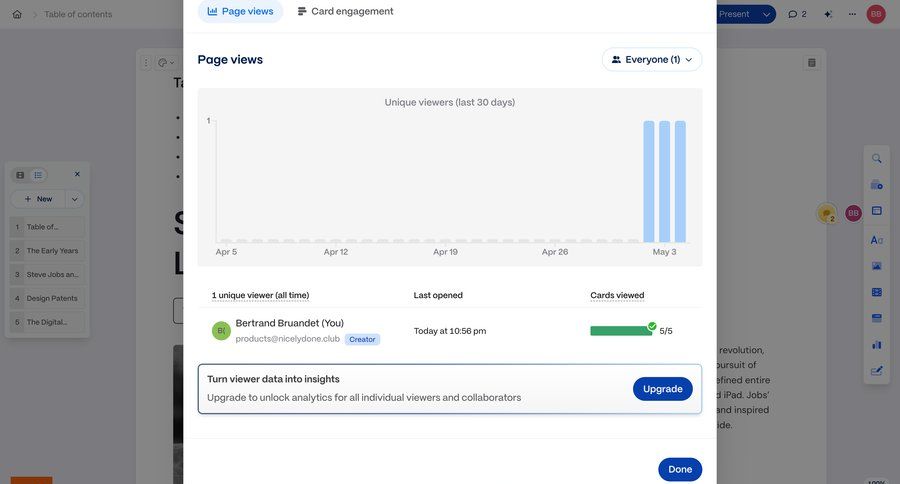The width and height of the screenshot is (900, 484).
Task: Select card 5 The Digital...
Action: click(x=47, y=322)
